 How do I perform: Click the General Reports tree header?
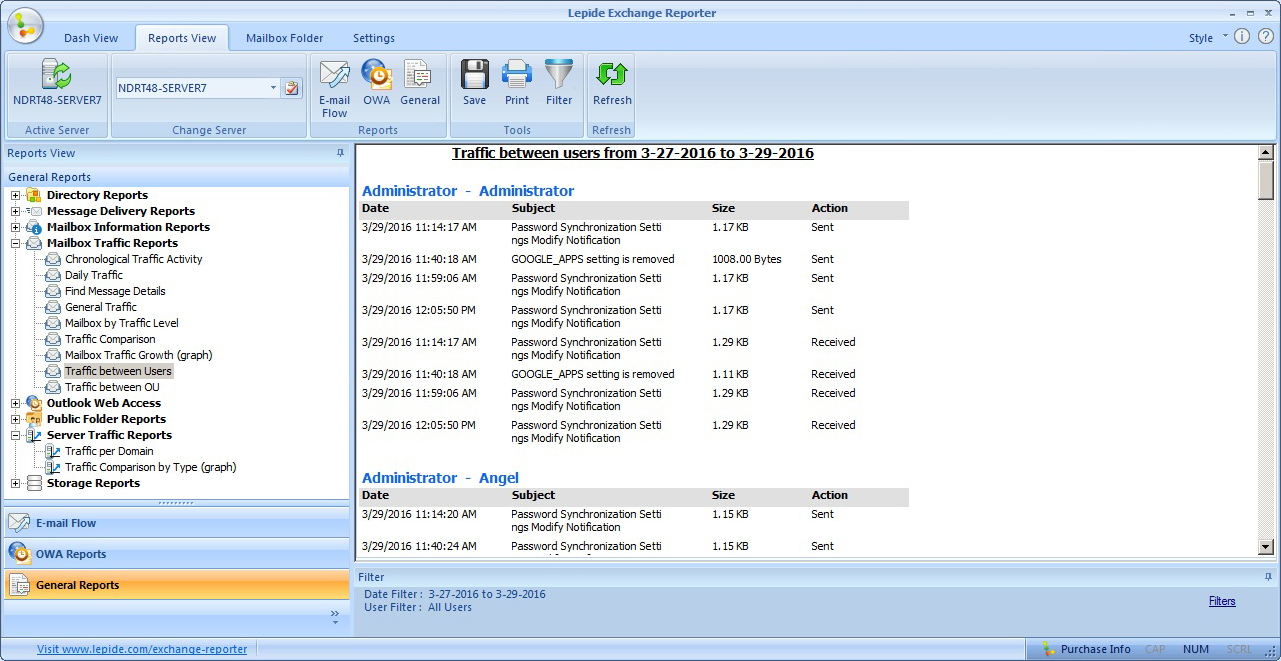click(177, 177)
